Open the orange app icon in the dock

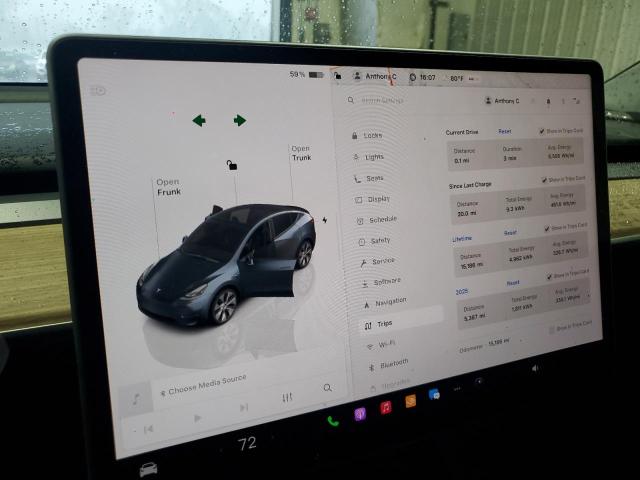(x=410, y=401)
